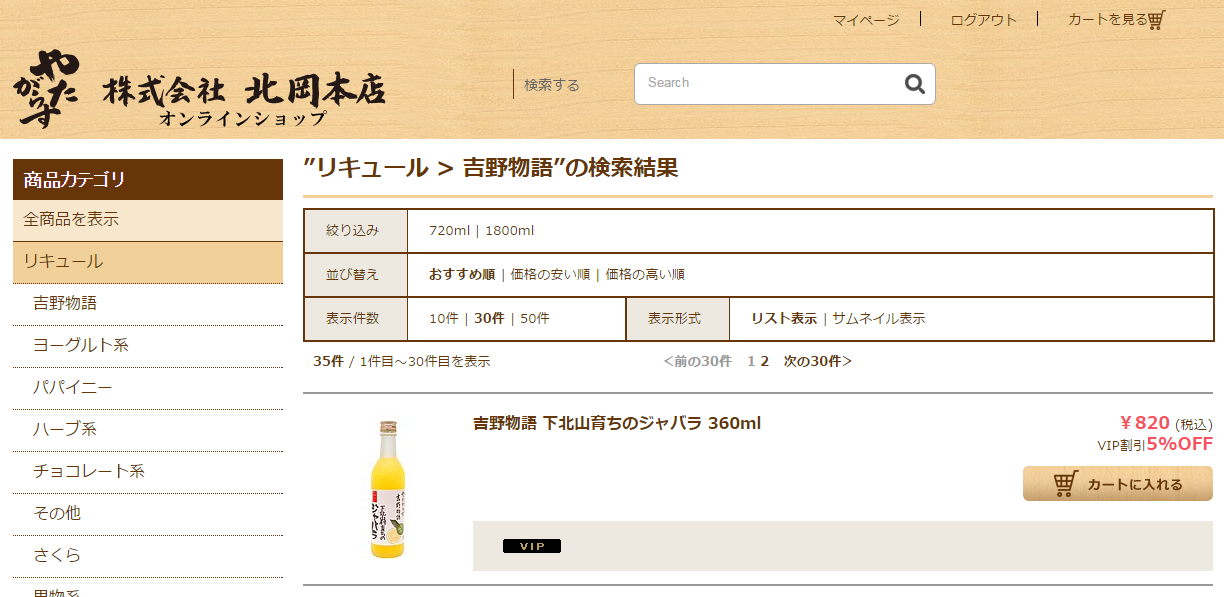Open the ヨーグルト系 subcategory
1224x597 pixels.
tap(148, 345)
